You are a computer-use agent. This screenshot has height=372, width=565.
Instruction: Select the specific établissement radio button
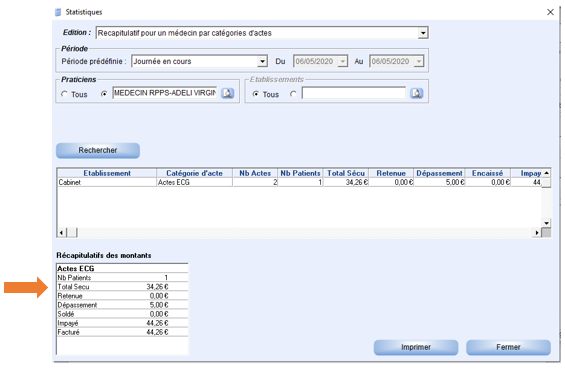click(x=293, y=94)
